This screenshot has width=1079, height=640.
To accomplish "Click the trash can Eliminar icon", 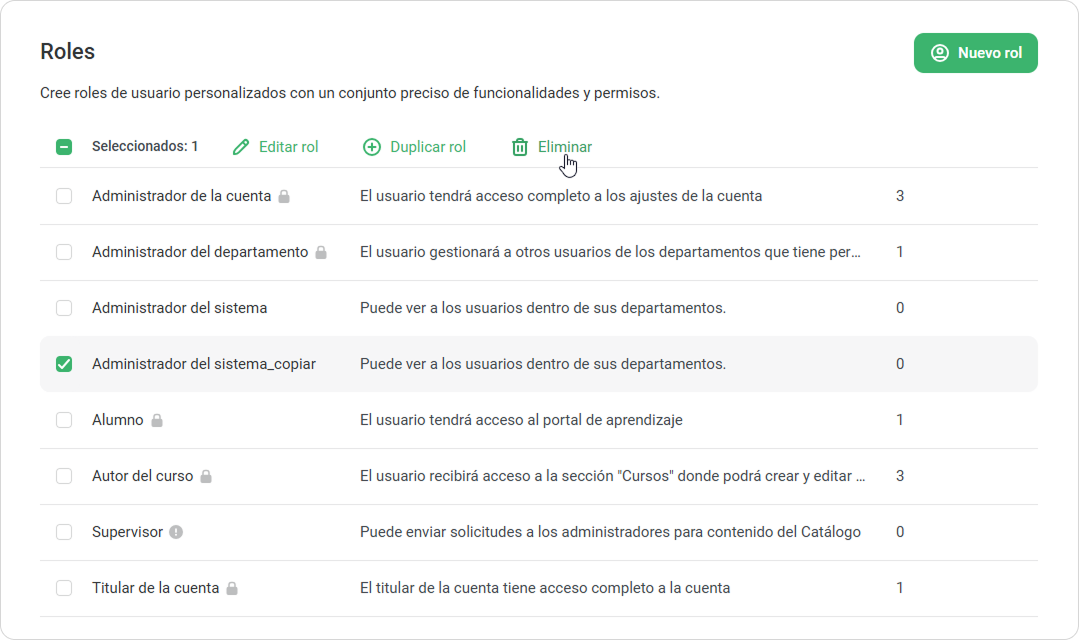I will coord(520,147).
